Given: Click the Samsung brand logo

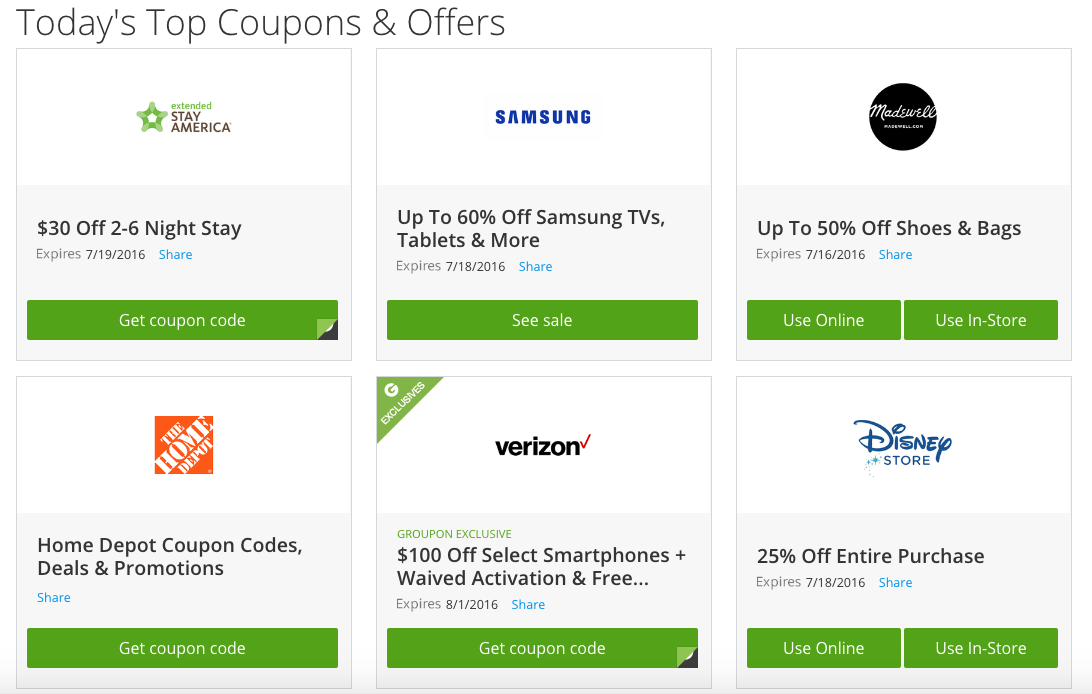Looking at the screenshot, I should pyautogui.click(x=543, y=117).
